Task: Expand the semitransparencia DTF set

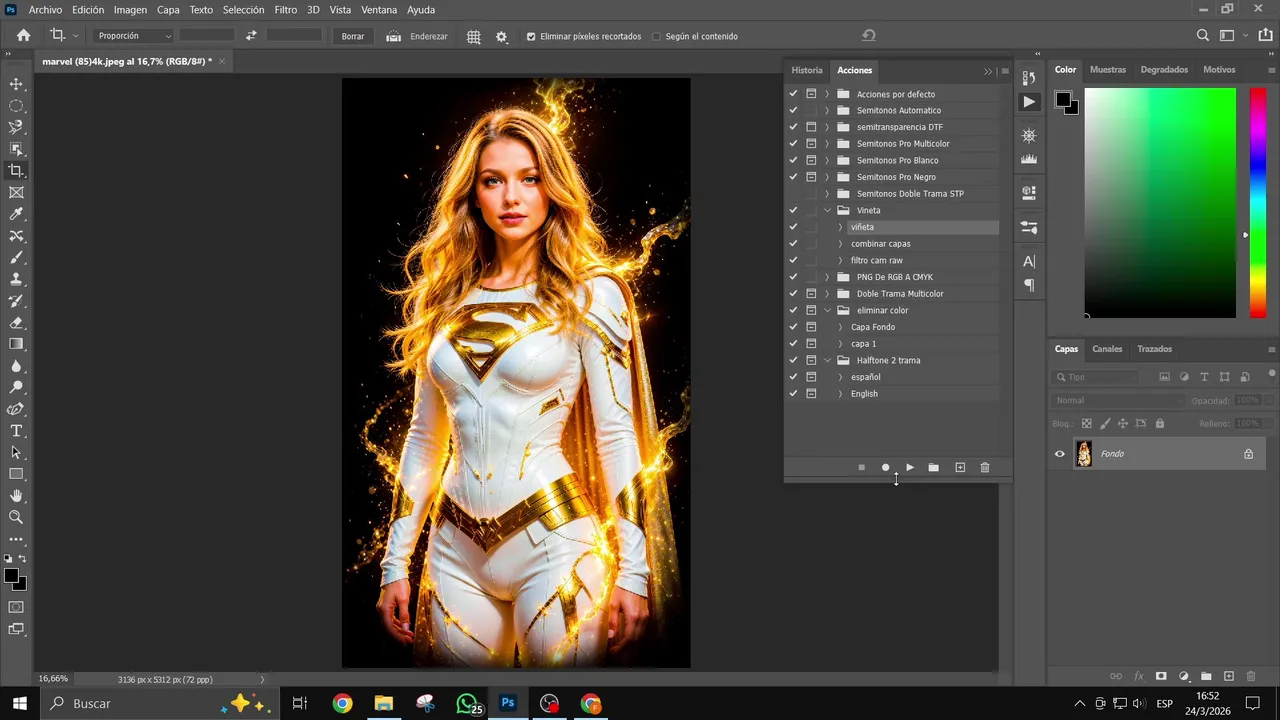Action: pyautogui.click(x=827, y=127)
